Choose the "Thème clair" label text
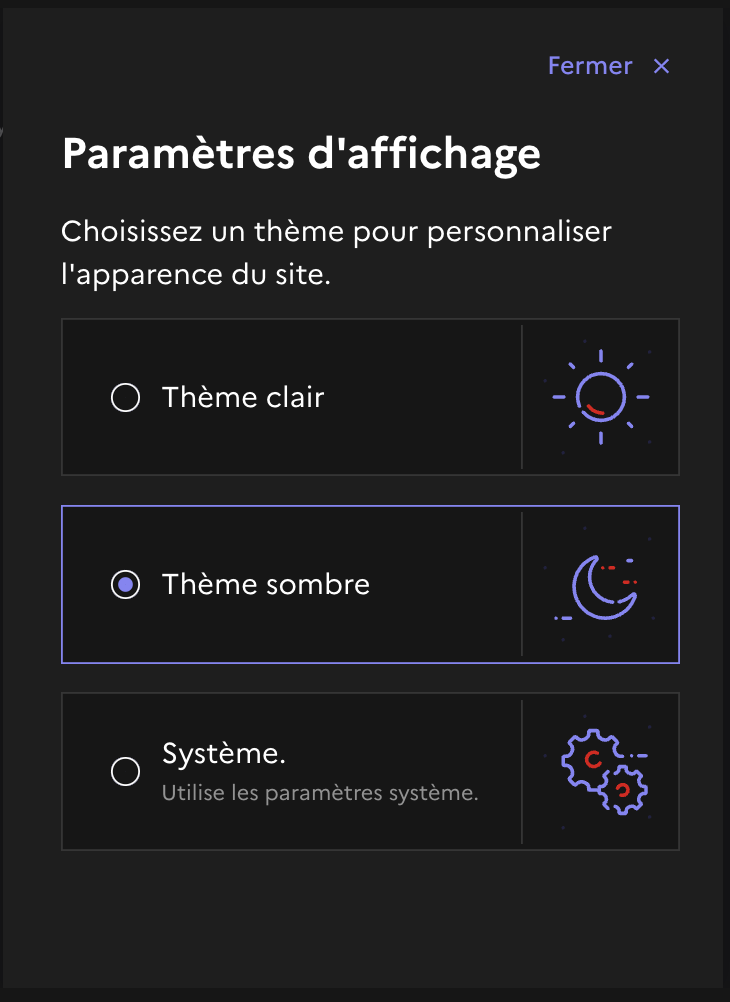Screen dimensions: 730x1002 (243, 398)
